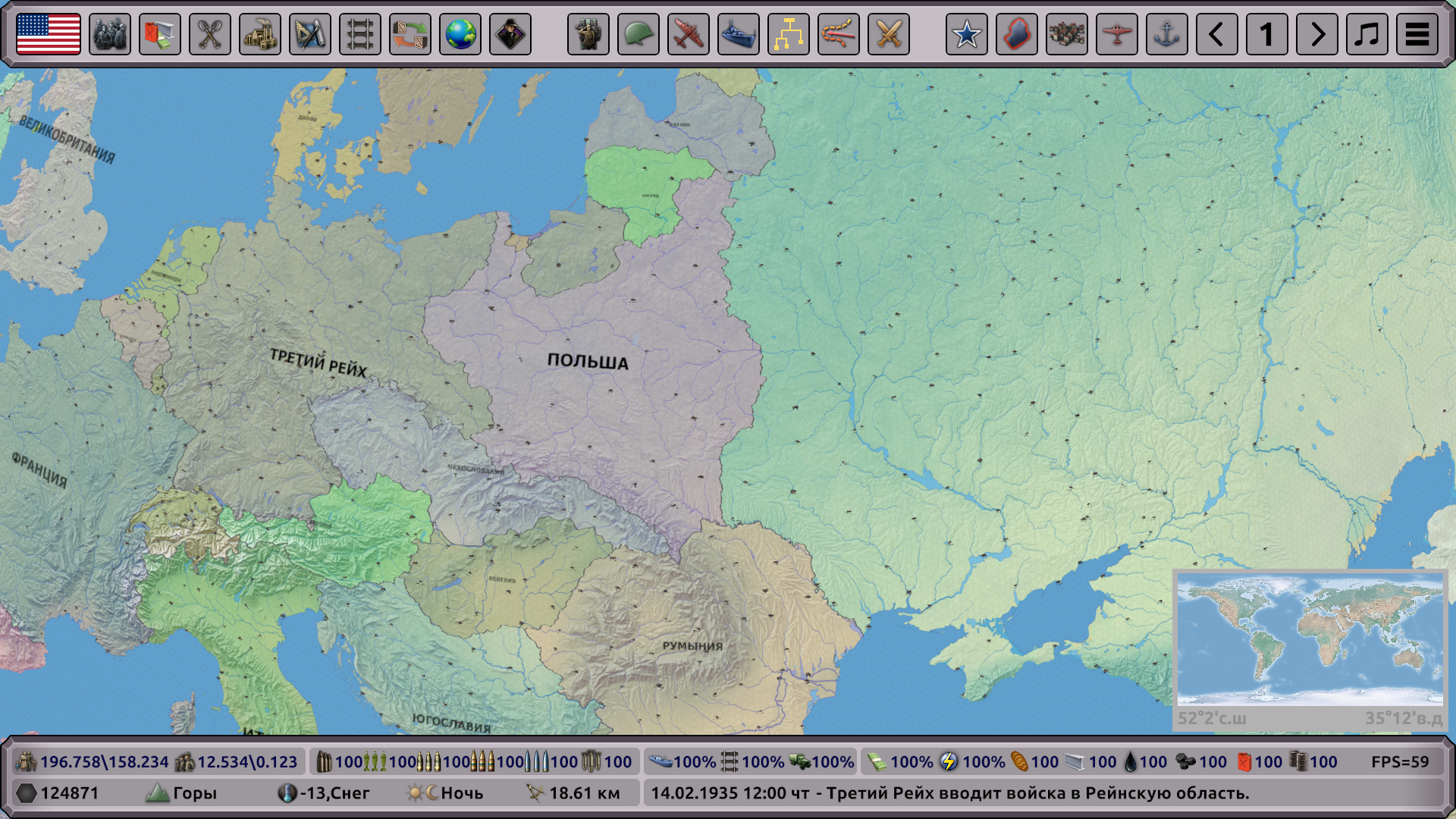Toggle the anchor naval bases overlay
Viewport: 1456px width, 819px height.
point(1166,34)
